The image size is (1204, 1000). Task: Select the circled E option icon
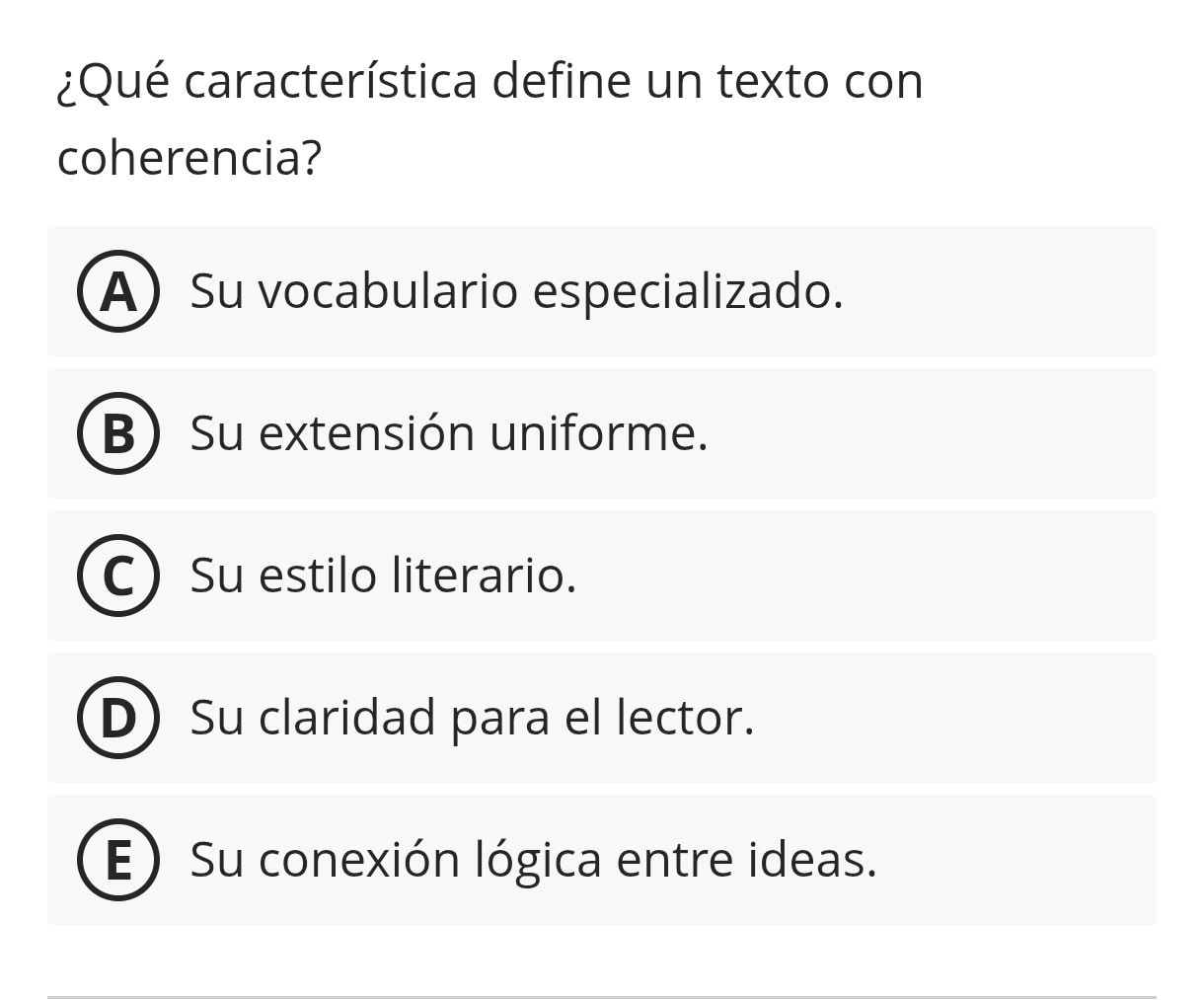pyautogui.click(x=118, y=860)
